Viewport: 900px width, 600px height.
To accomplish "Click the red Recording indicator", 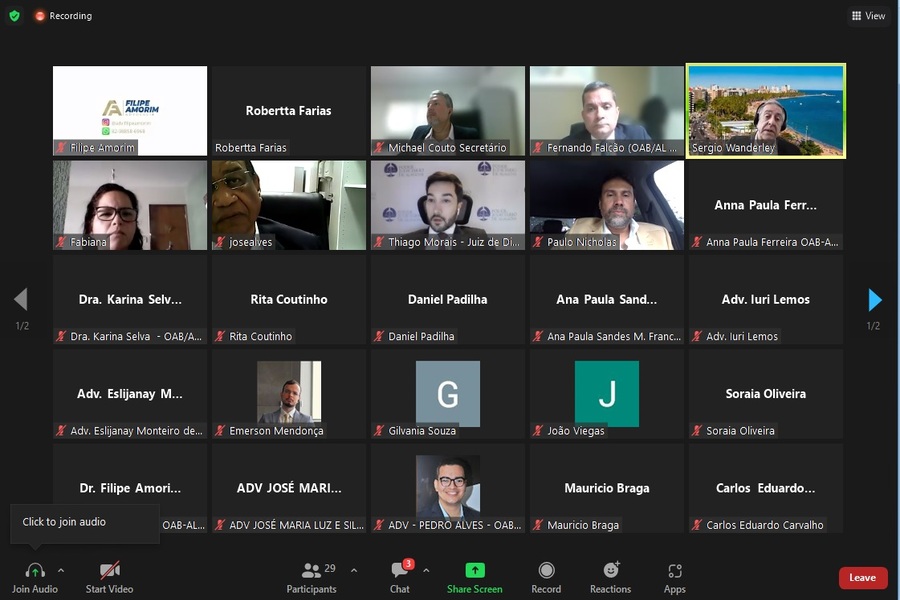I will tap(63, 16).
